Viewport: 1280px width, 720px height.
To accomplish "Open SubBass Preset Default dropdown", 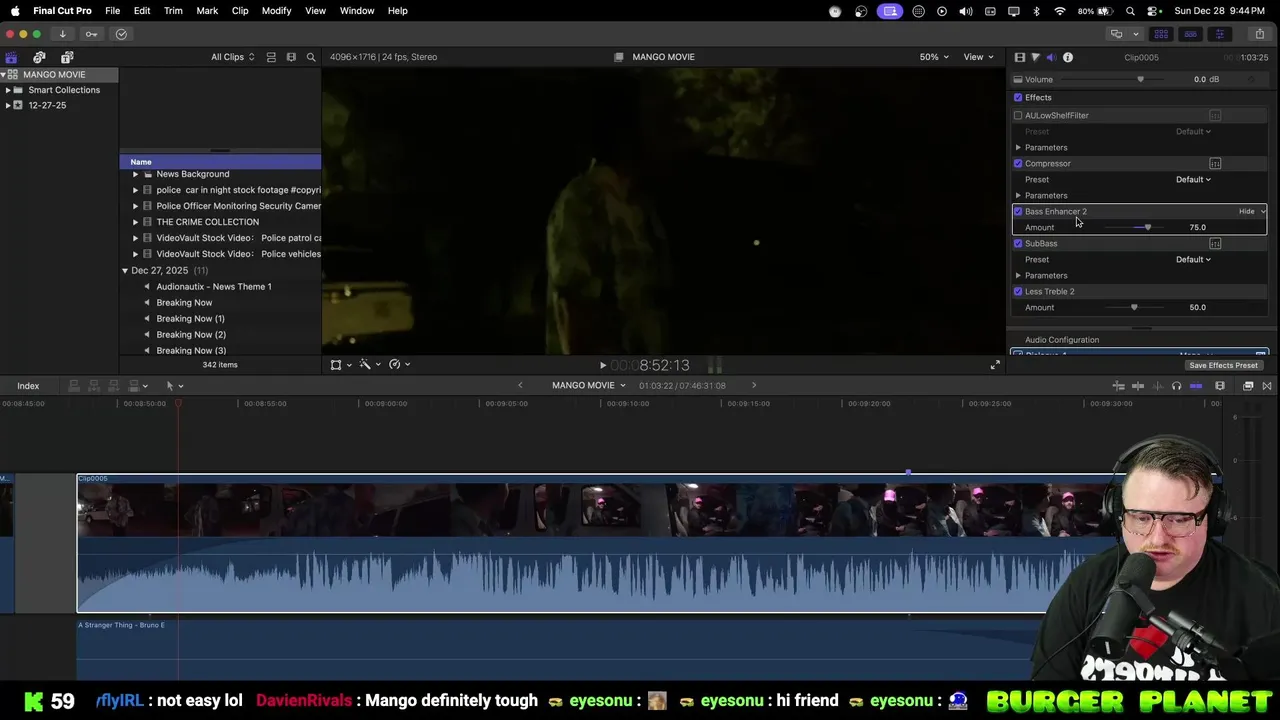I will (x=1193, y=259).
